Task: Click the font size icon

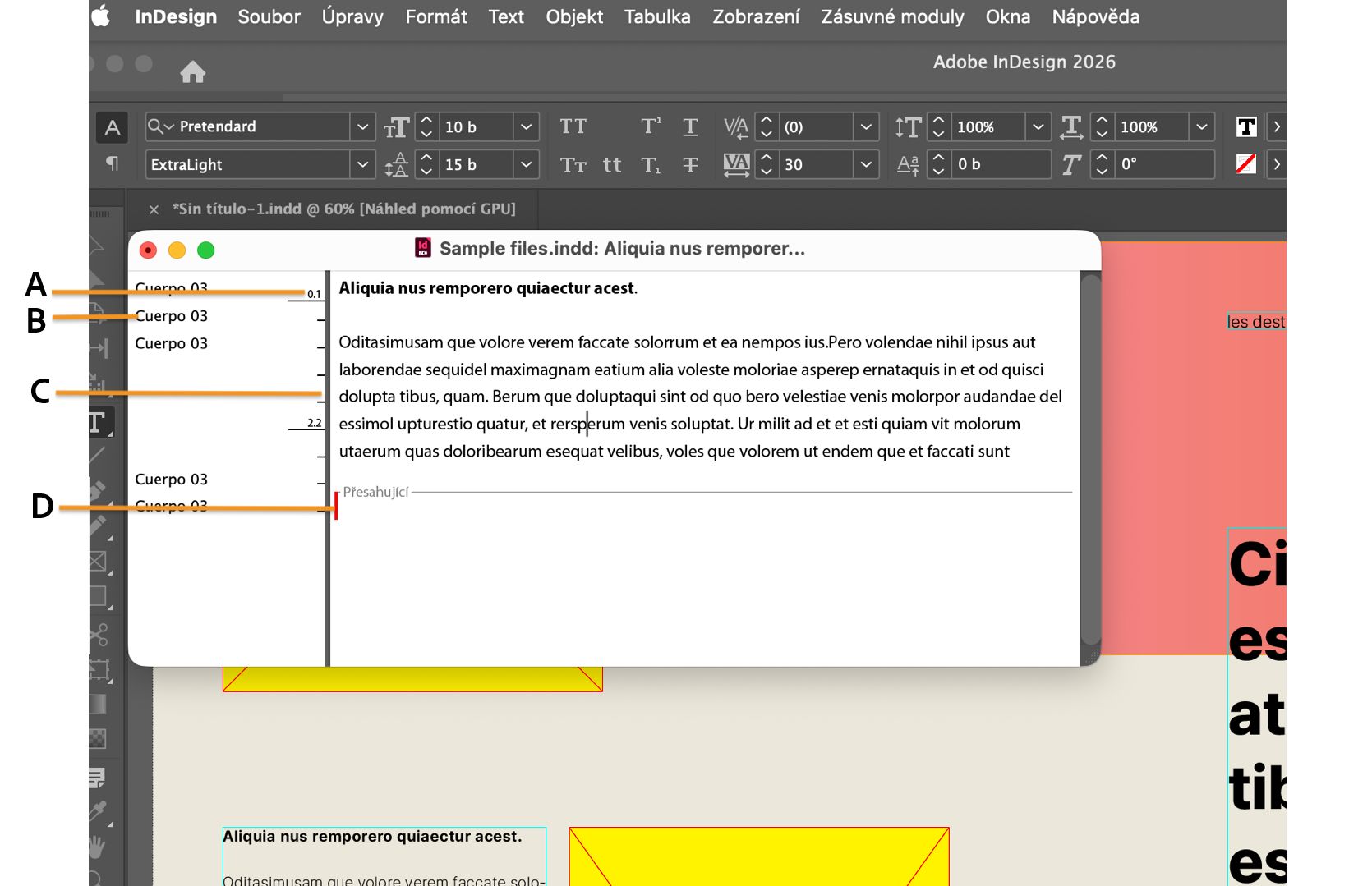Action: click(x=397, y=127)
